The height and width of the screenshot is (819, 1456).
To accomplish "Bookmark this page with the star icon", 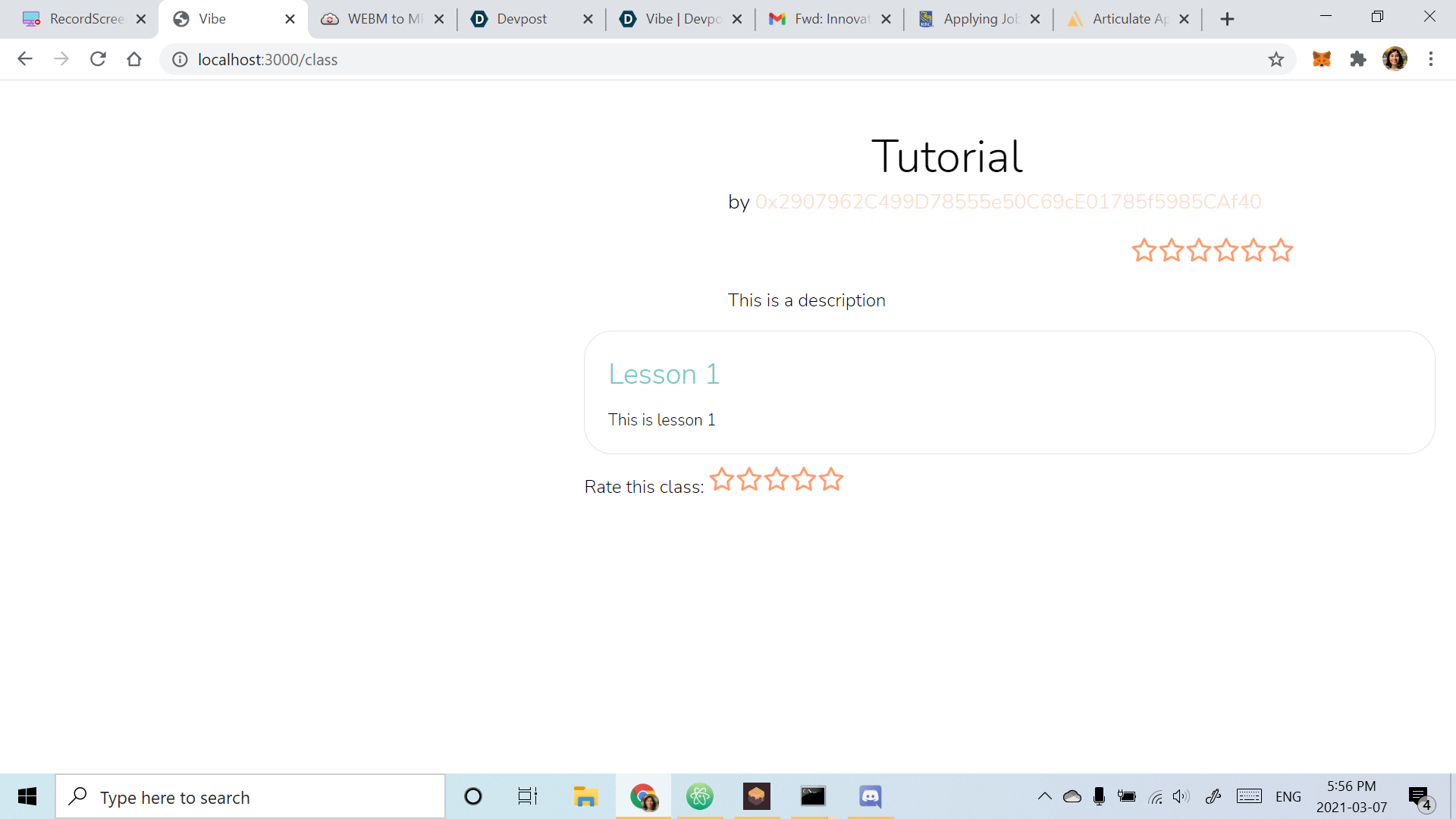I will (x=1276, y=59).
